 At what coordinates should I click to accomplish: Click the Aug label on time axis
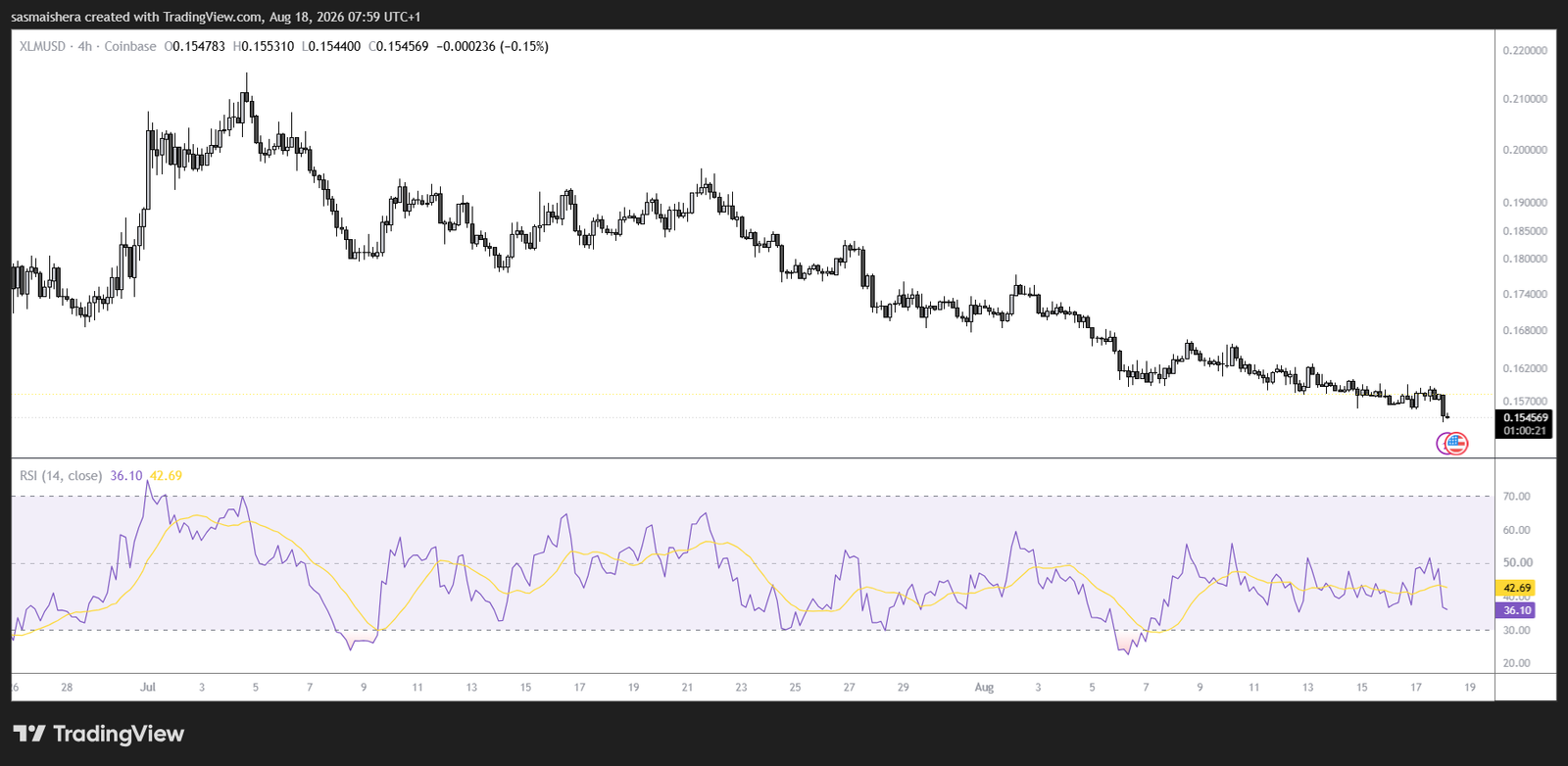pos(984,688)
